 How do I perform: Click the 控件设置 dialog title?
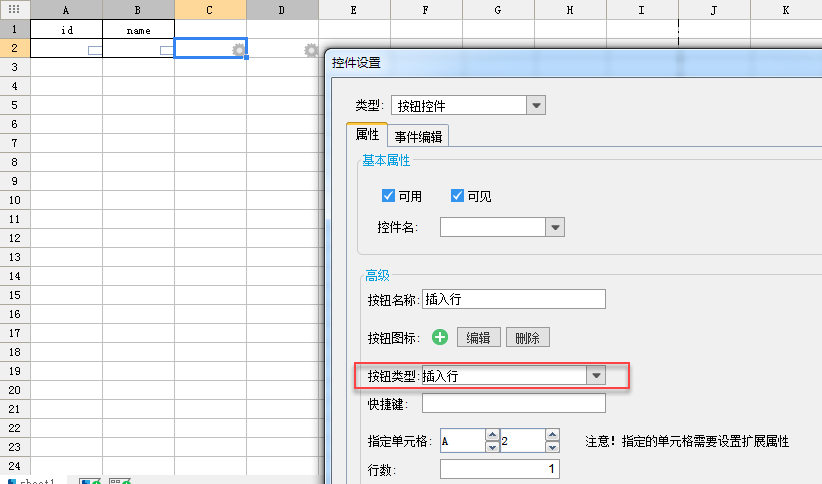pyautogui.click(x=356, y=63)
